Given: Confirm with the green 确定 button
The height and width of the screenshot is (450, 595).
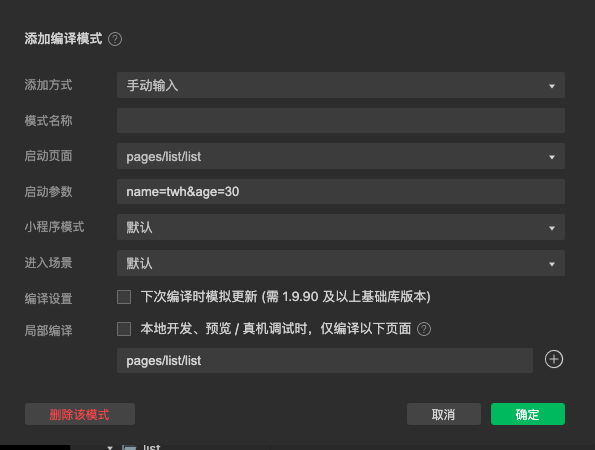Looking at the screenshot, I should point(528,414).
